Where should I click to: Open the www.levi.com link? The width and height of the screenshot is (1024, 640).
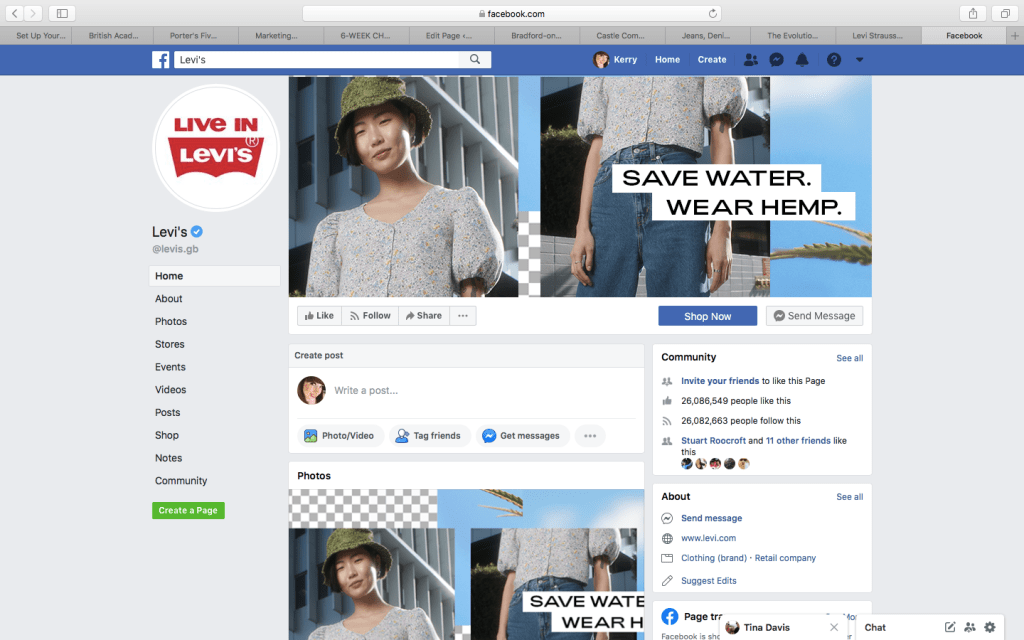click(708, 538)
